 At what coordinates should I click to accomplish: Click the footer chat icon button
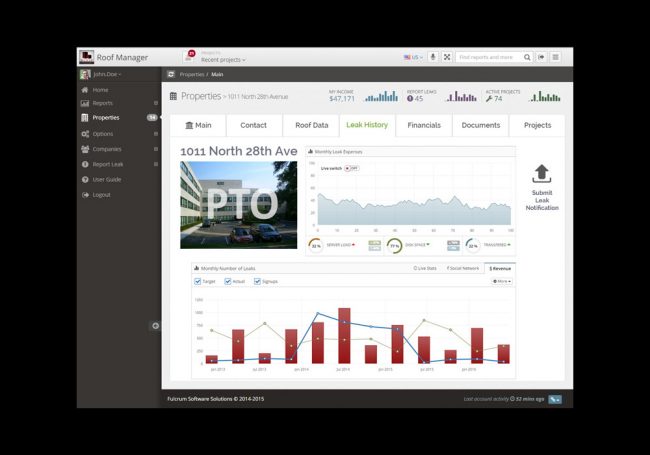[555, 399]
